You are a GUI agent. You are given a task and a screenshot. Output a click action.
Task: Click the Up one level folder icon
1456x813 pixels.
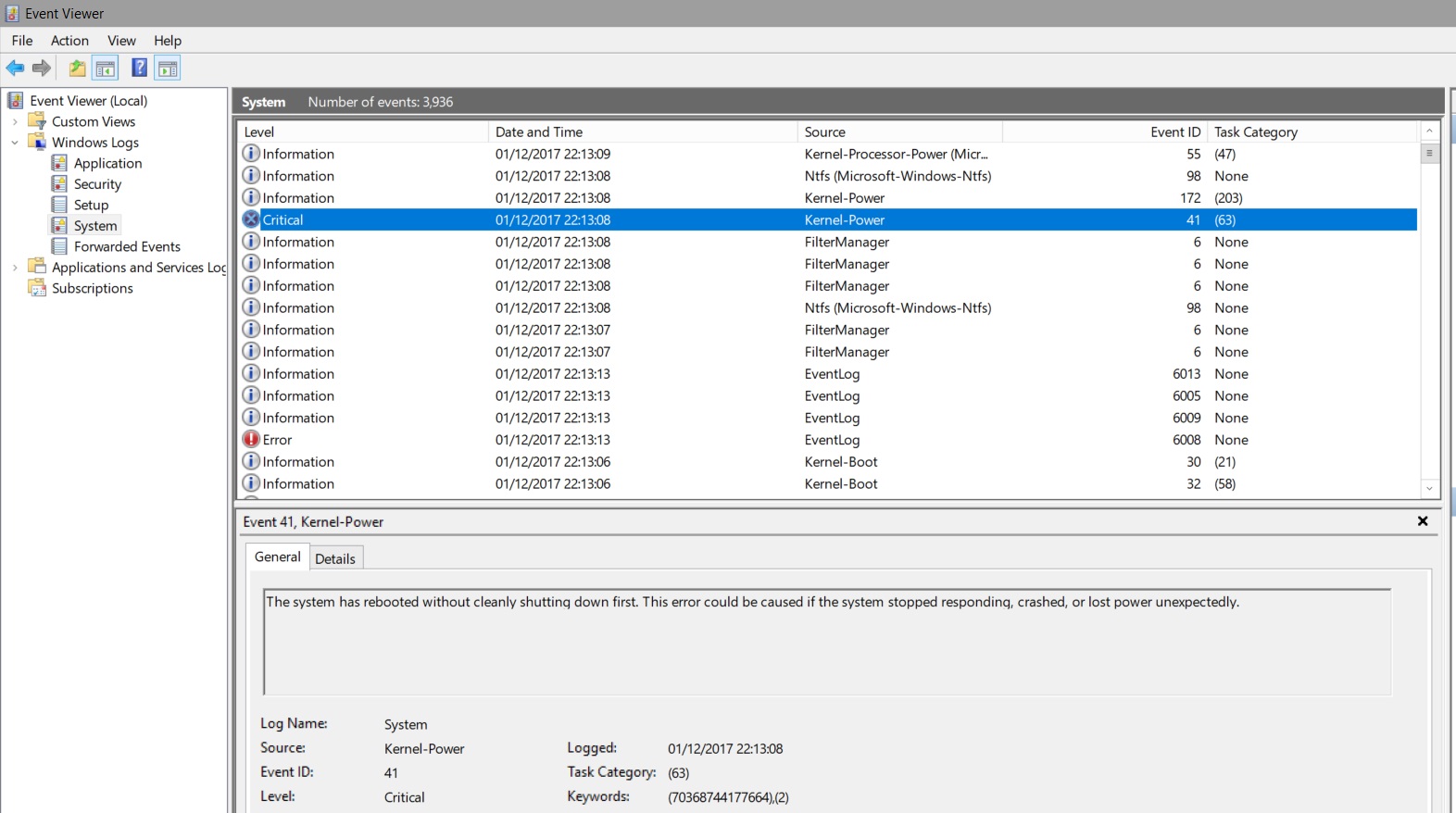77,69
